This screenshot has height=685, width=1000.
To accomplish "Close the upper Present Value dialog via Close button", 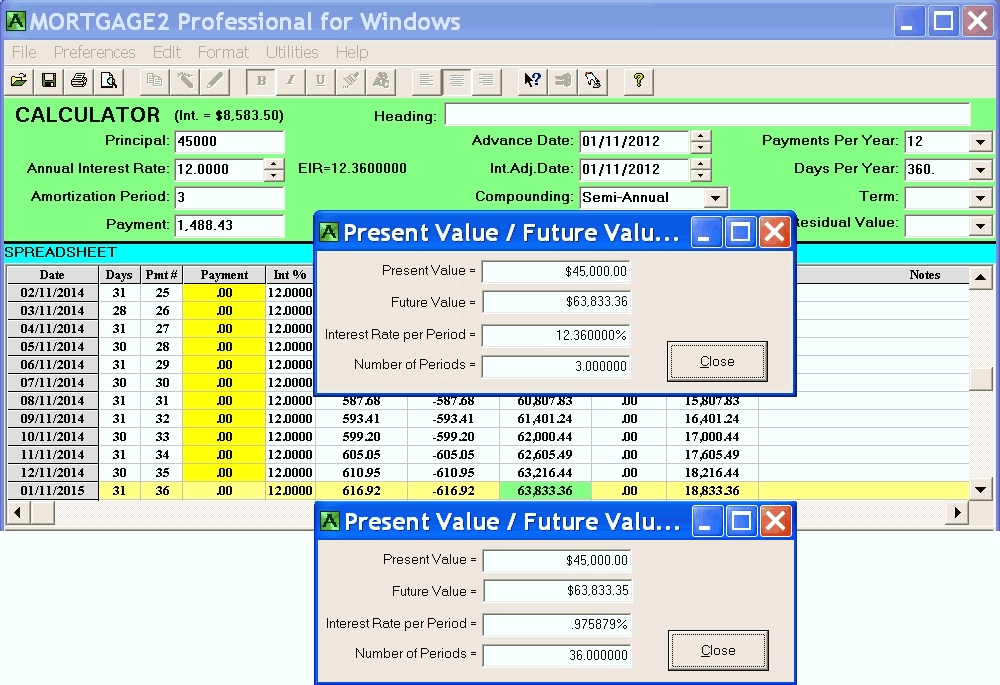I will pos(717,361).
